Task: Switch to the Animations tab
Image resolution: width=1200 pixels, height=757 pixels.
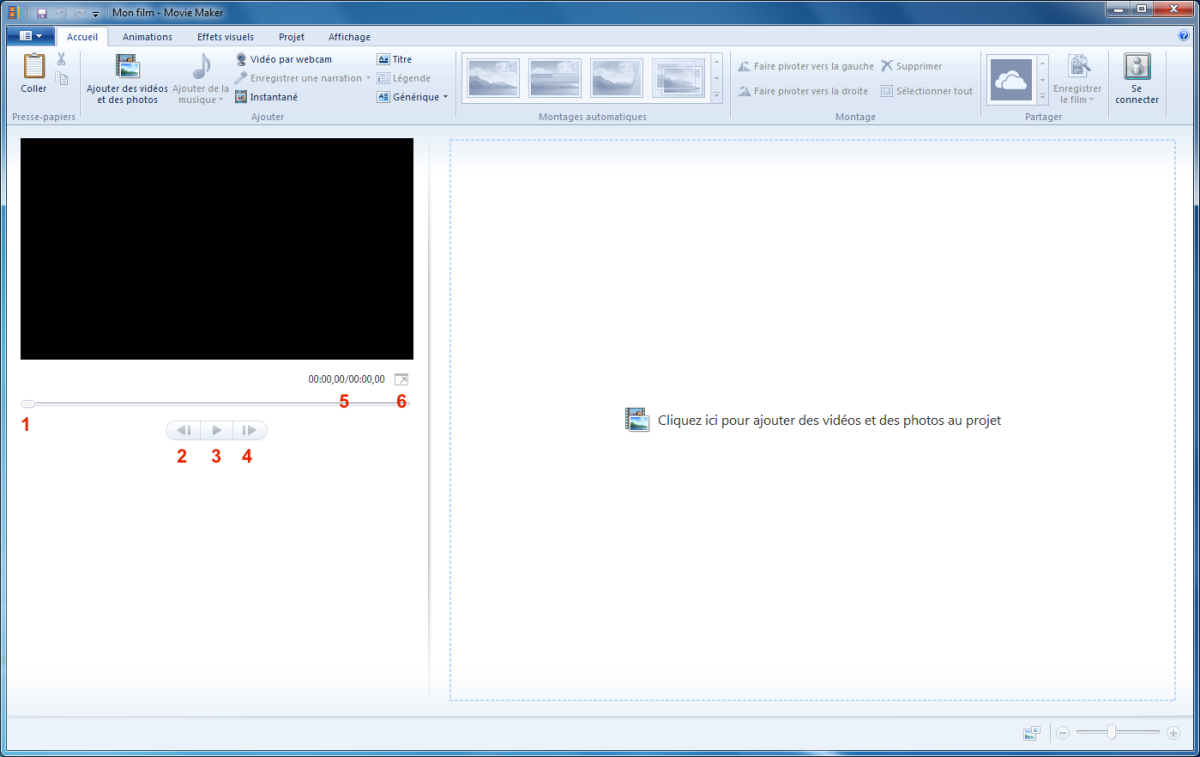Action: point(147,37)
